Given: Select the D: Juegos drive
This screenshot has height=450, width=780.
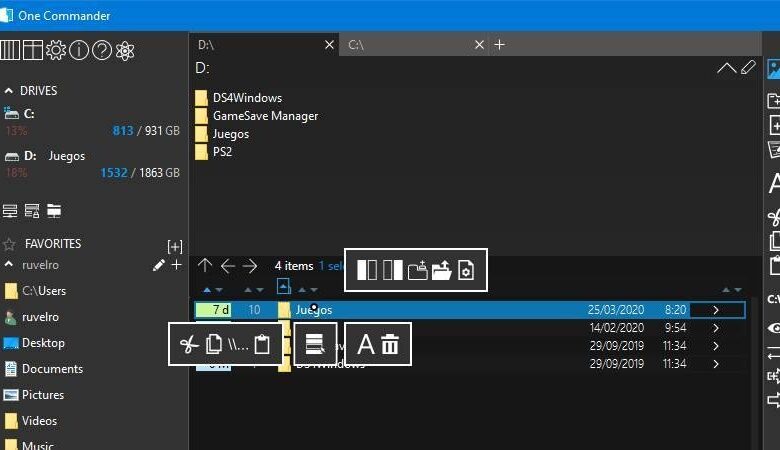Looking at the screenshot, I should 93,164.
